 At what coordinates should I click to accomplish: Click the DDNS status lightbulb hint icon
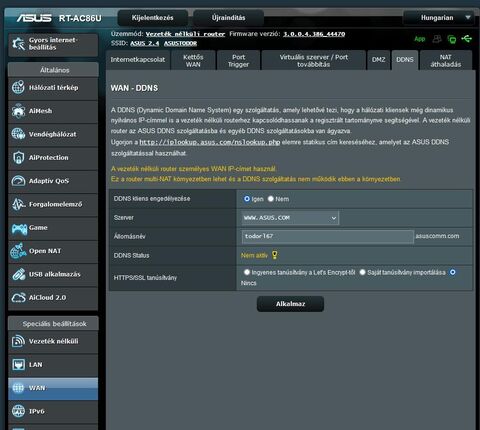pos(274,255)
